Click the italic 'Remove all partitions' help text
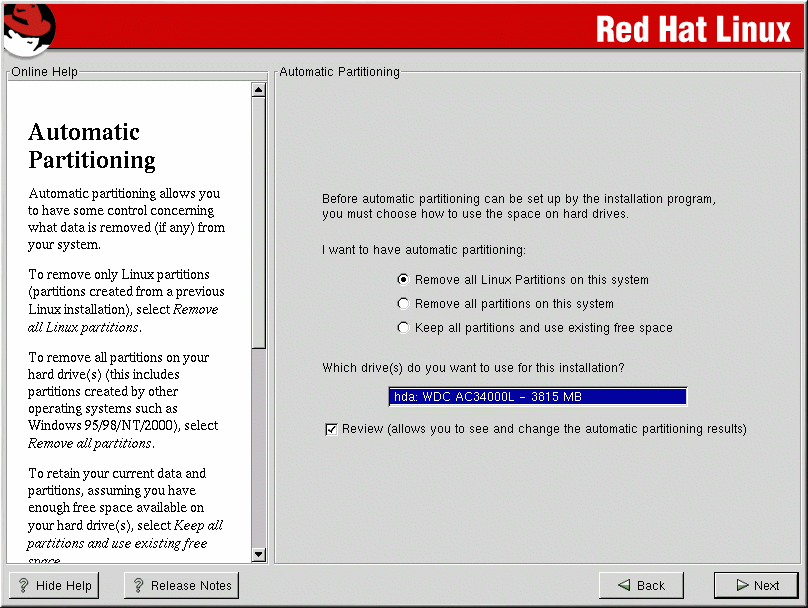808x608 pixels. click(x=90, y=443)
